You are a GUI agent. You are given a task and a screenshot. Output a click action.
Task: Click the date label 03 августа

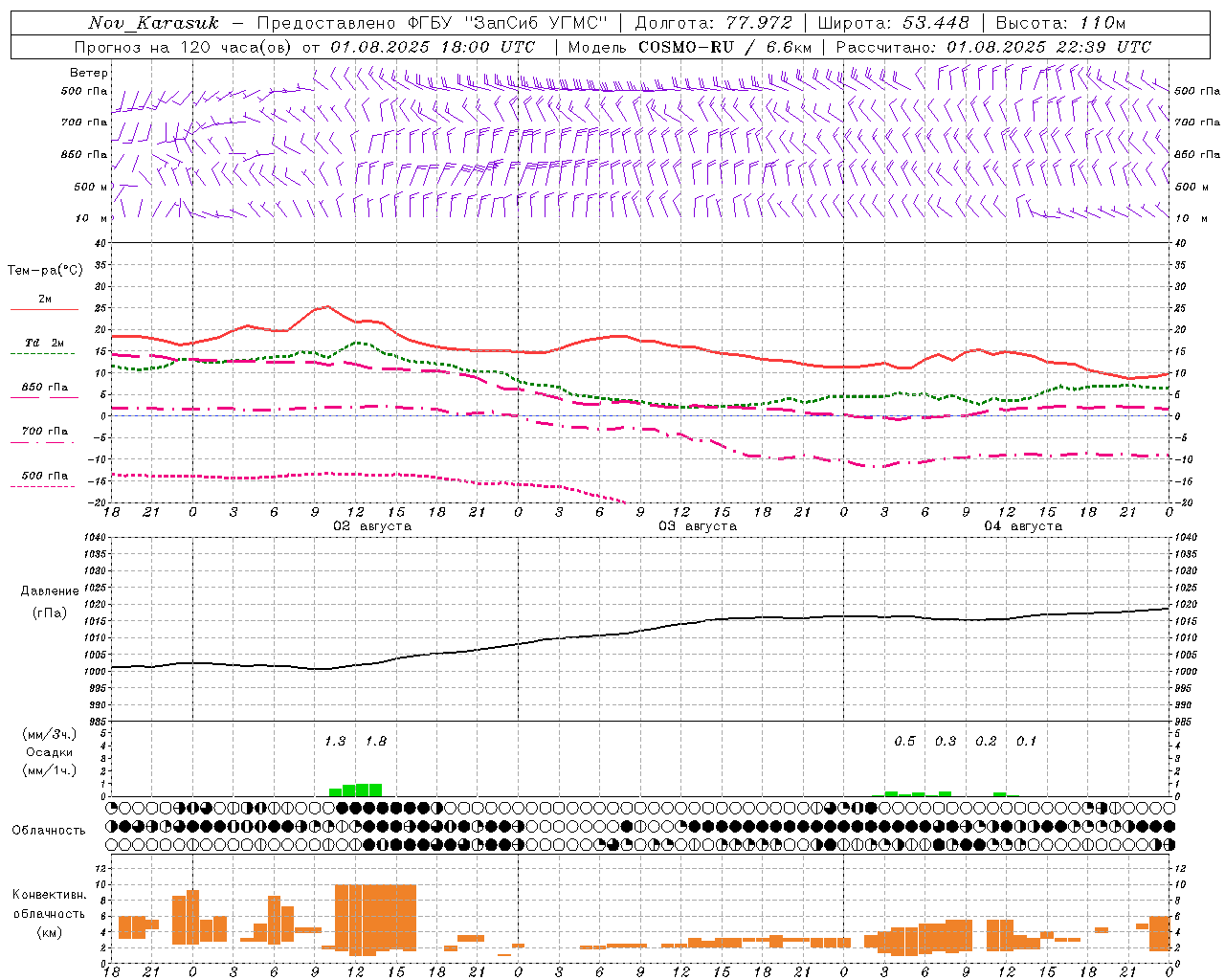(x=698, y=526)
